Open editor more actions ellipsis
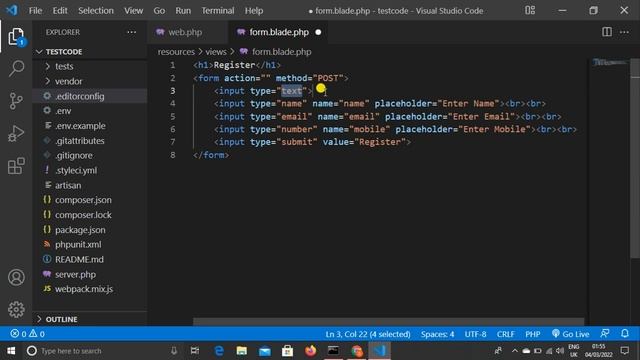 click(624, 32)
